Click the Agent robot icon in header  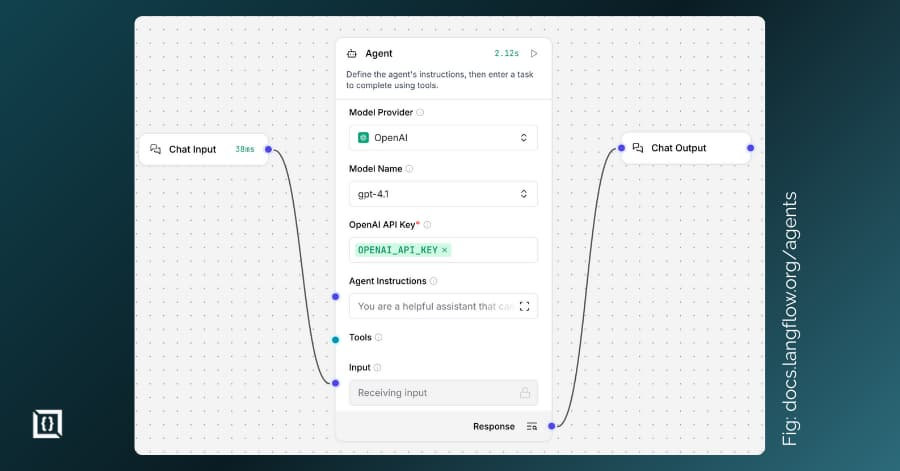pyautogui.click(x=352, y=53)
